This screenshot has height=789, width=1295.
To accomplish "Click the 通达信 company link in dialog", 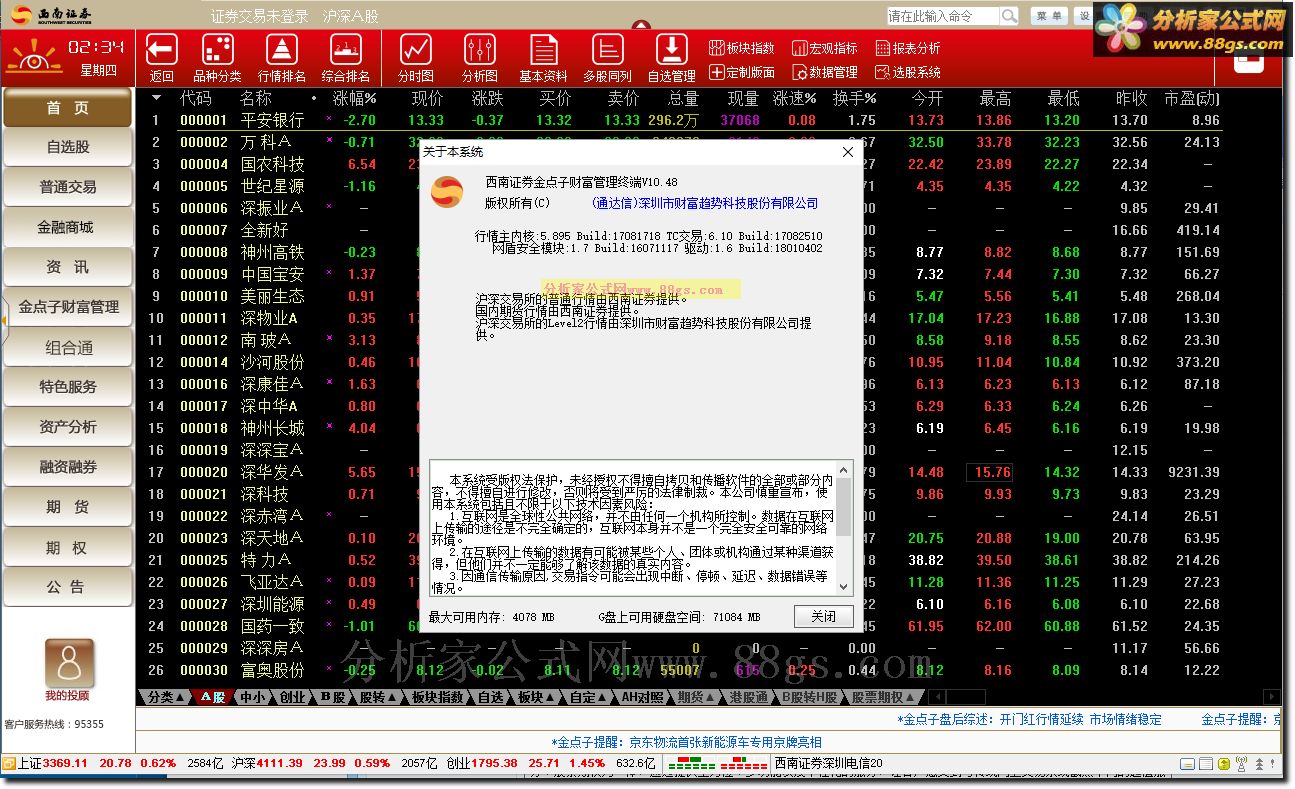I will pyautogui.click(x=705, y=203).
